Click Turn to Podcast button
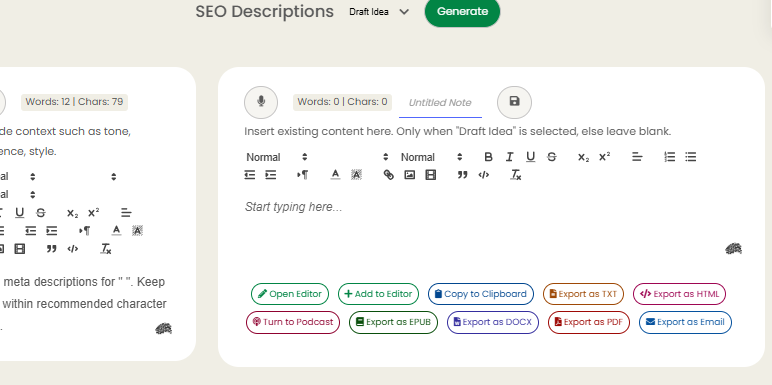 coord(293,322)
